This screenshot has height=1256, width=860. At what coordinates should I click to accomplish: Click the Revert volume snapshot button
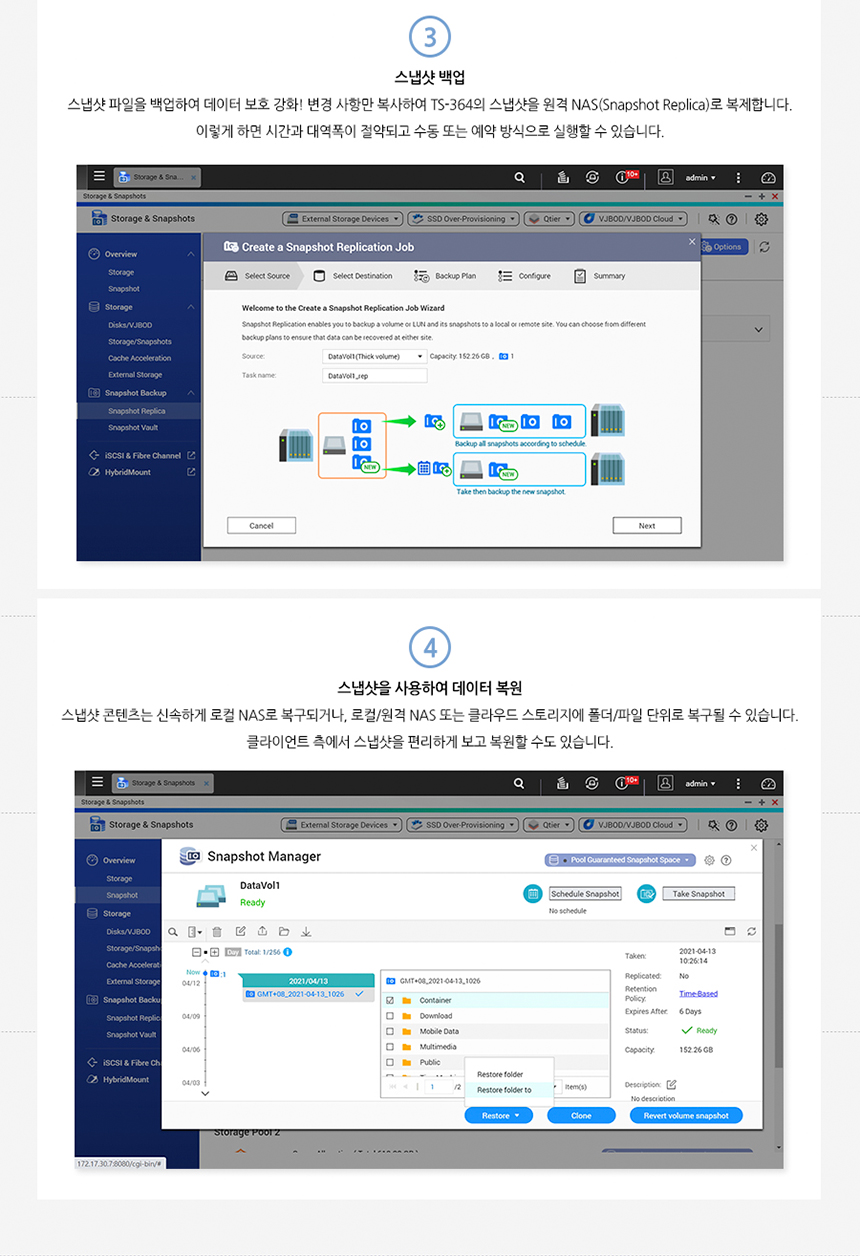(685, 1115)
